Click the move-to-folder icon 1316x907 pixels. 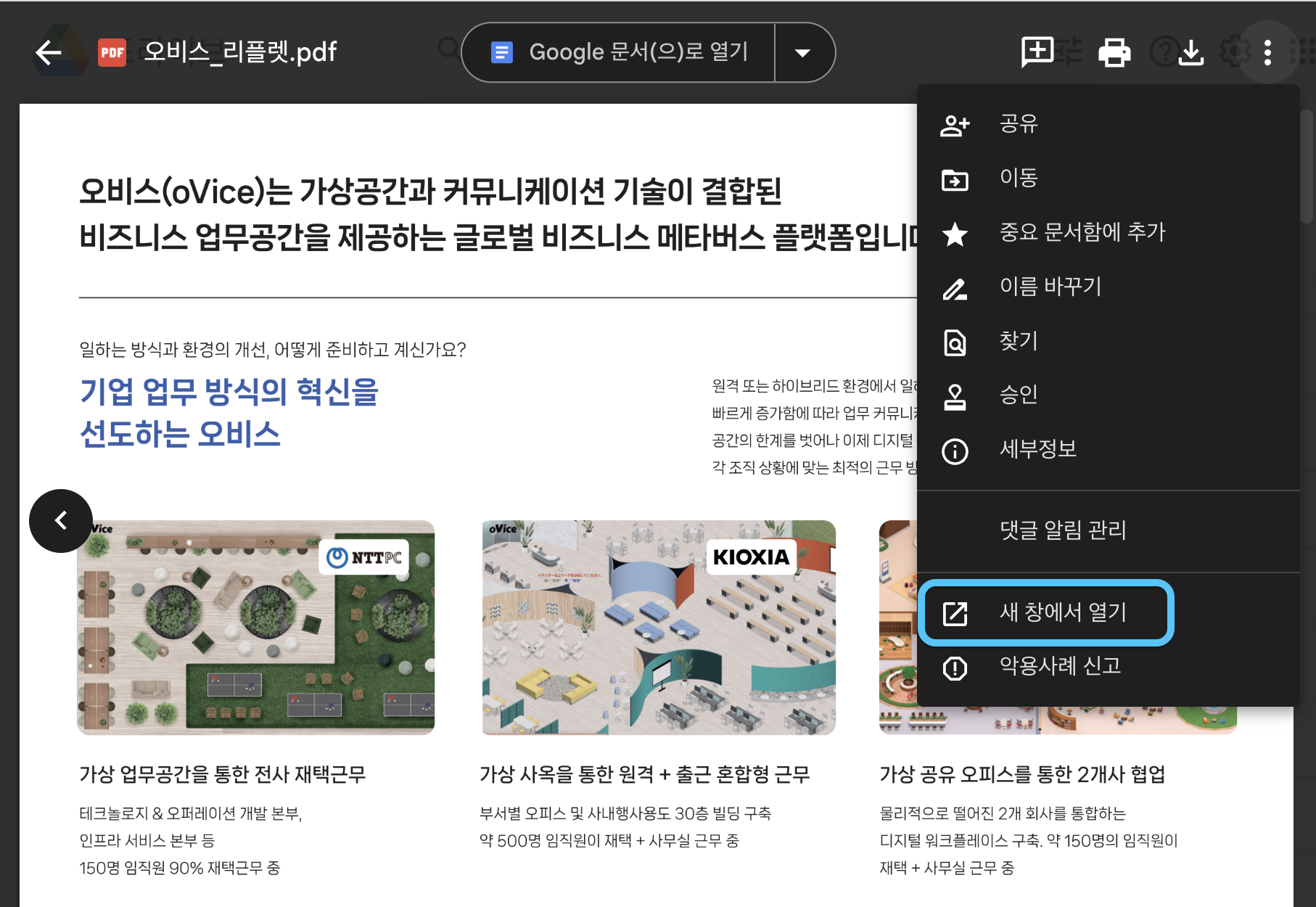pyautogui.click(x=955, y=179)
